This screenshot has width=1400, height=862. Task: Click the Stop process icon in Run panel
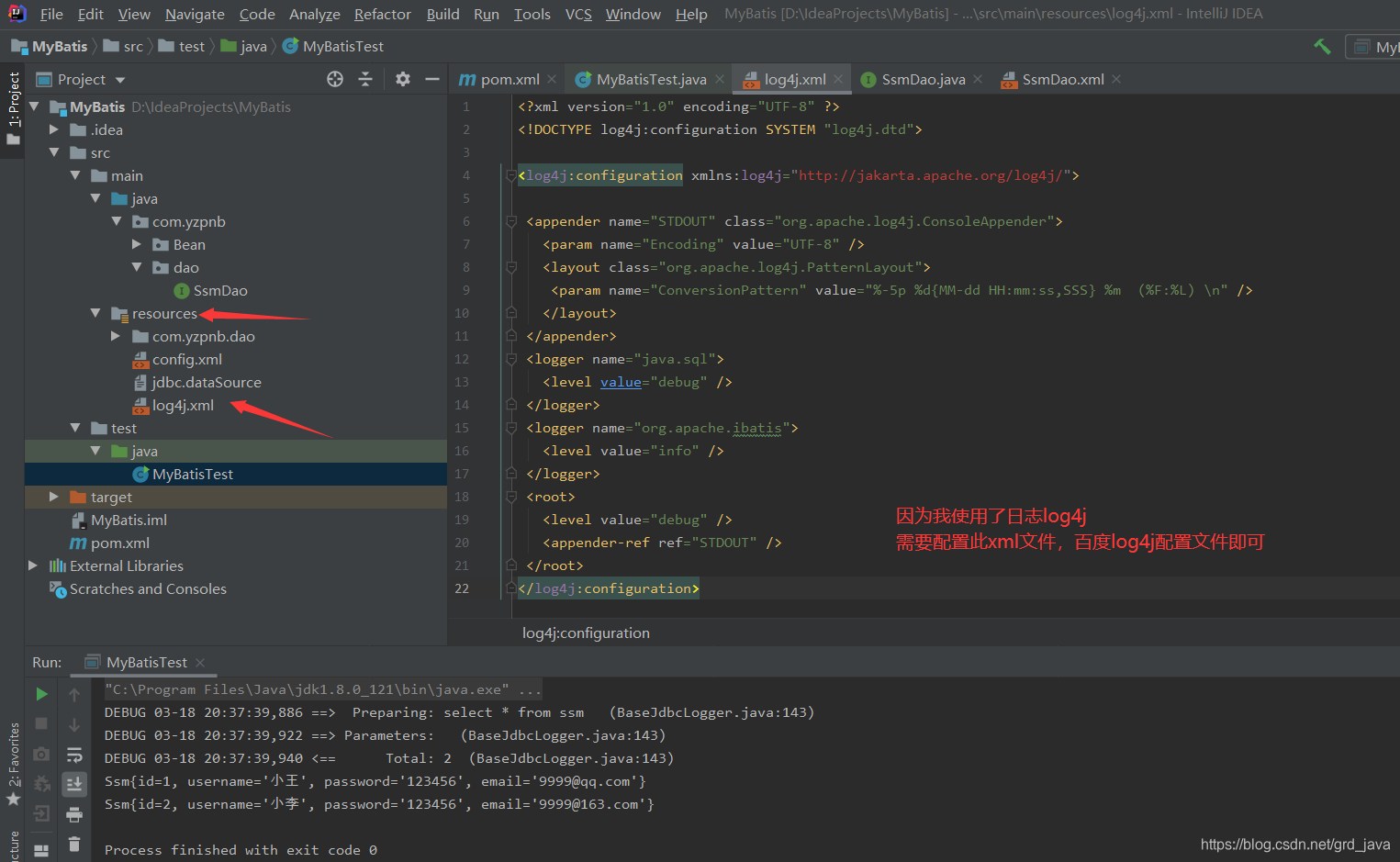click(x=41, y=723)
